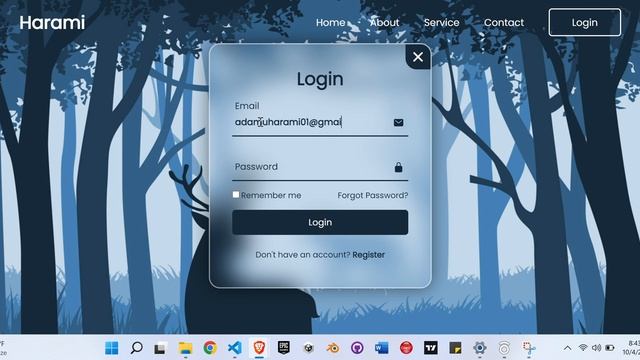Click the Brave browser taskbar icon
The image size is (640, 360).
[259, 348]
